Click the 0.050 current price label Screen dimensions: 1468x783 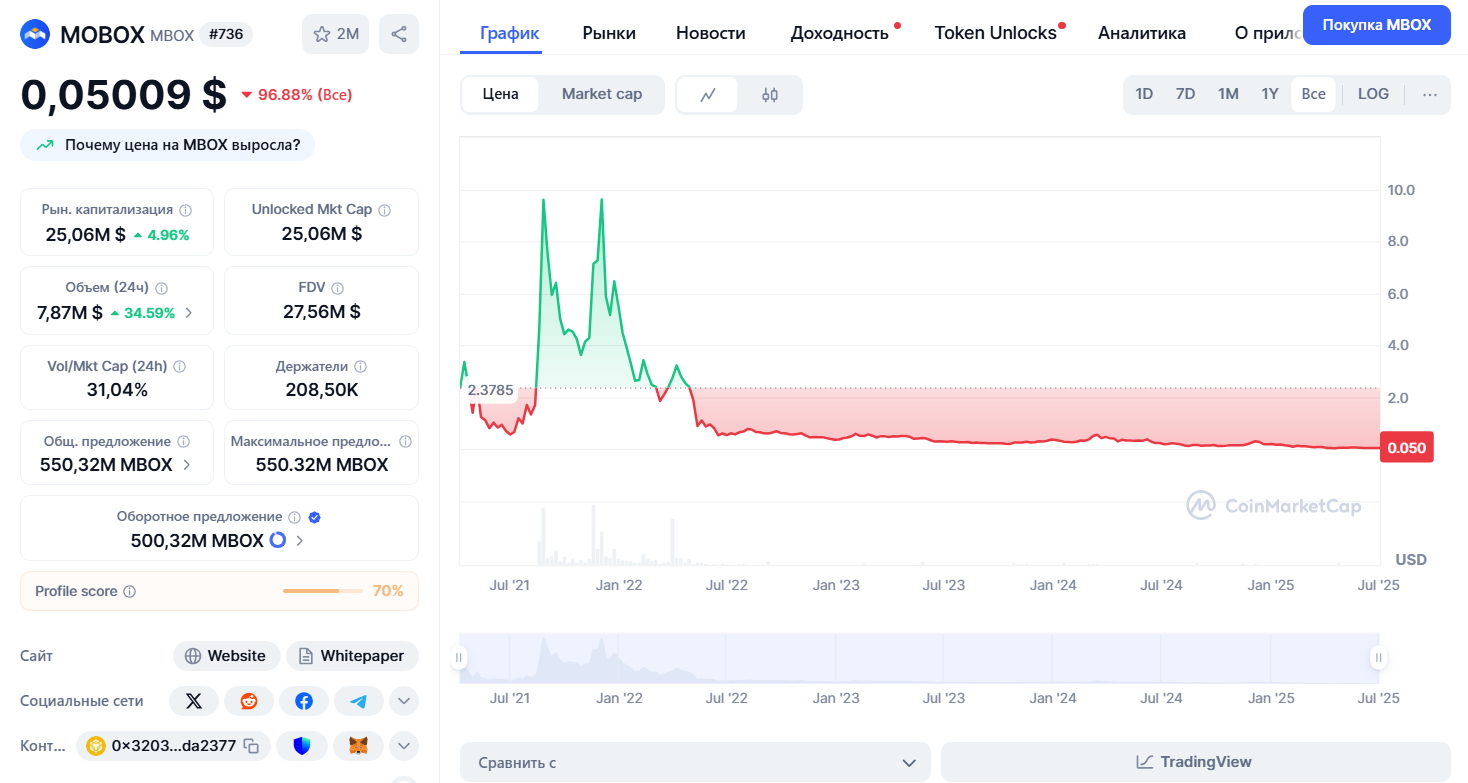tap(1407, 448)
